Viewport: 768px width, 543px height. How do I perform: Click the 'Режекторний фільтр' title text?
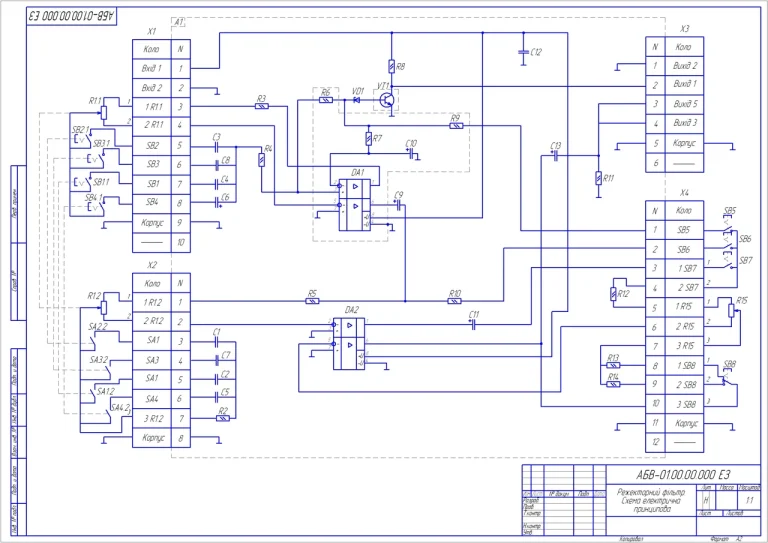tap(651, 492)
